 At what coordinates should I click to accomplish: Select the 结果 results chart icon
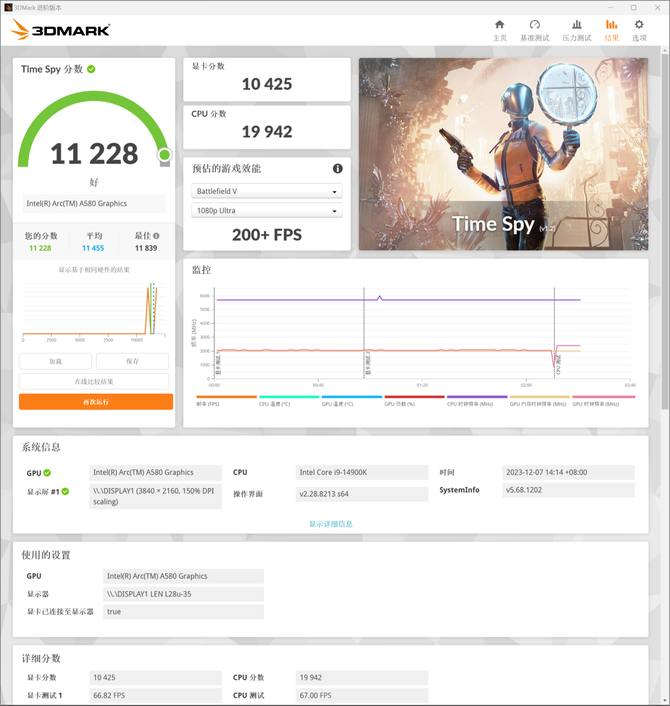tap(611, 25)
